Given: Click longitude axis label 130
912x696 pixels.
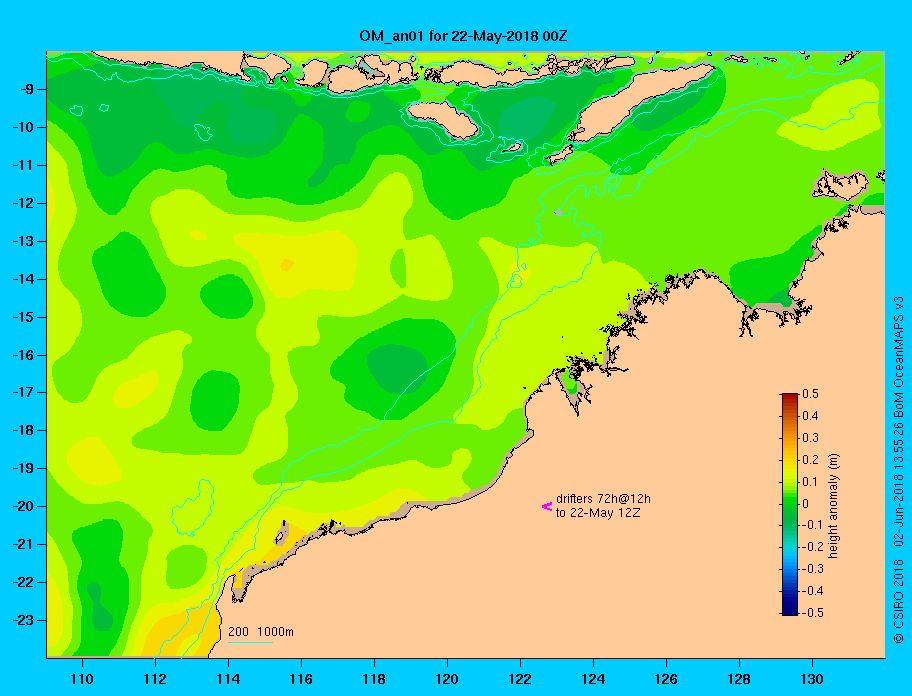Looking at the screenshot, I should tap(812, 679).
